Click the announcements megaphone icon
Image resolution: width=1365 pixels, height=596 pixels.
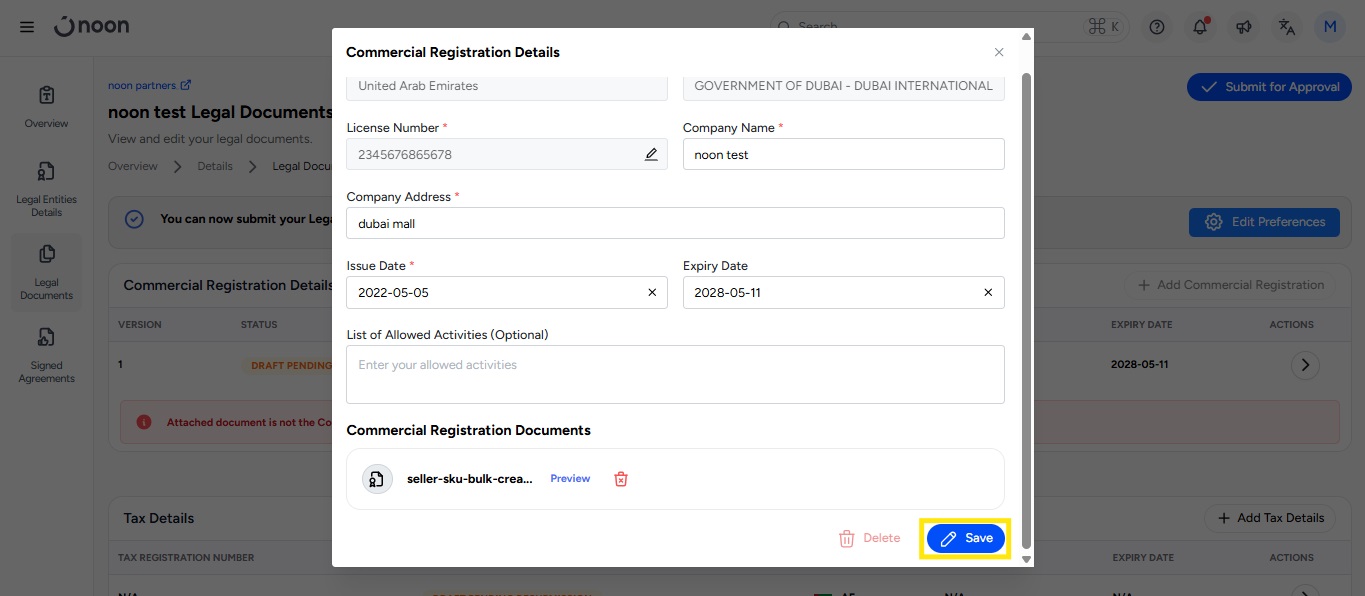coord(1243,27)
